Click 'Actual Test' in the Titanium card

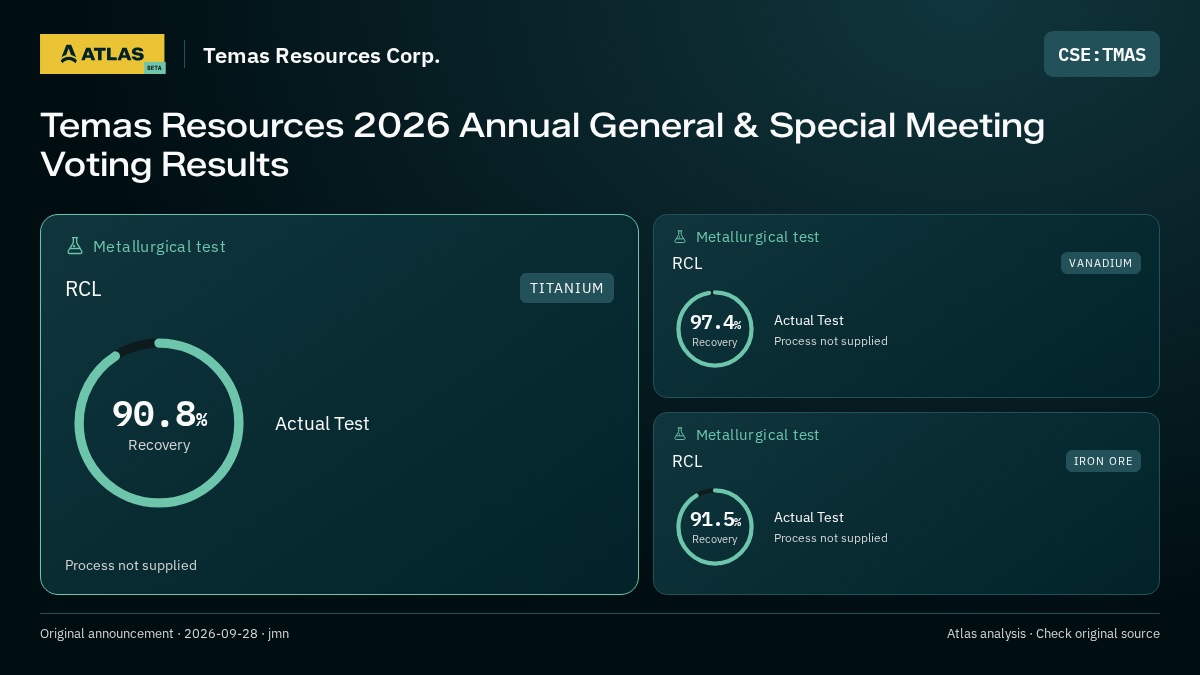point(322,424)
